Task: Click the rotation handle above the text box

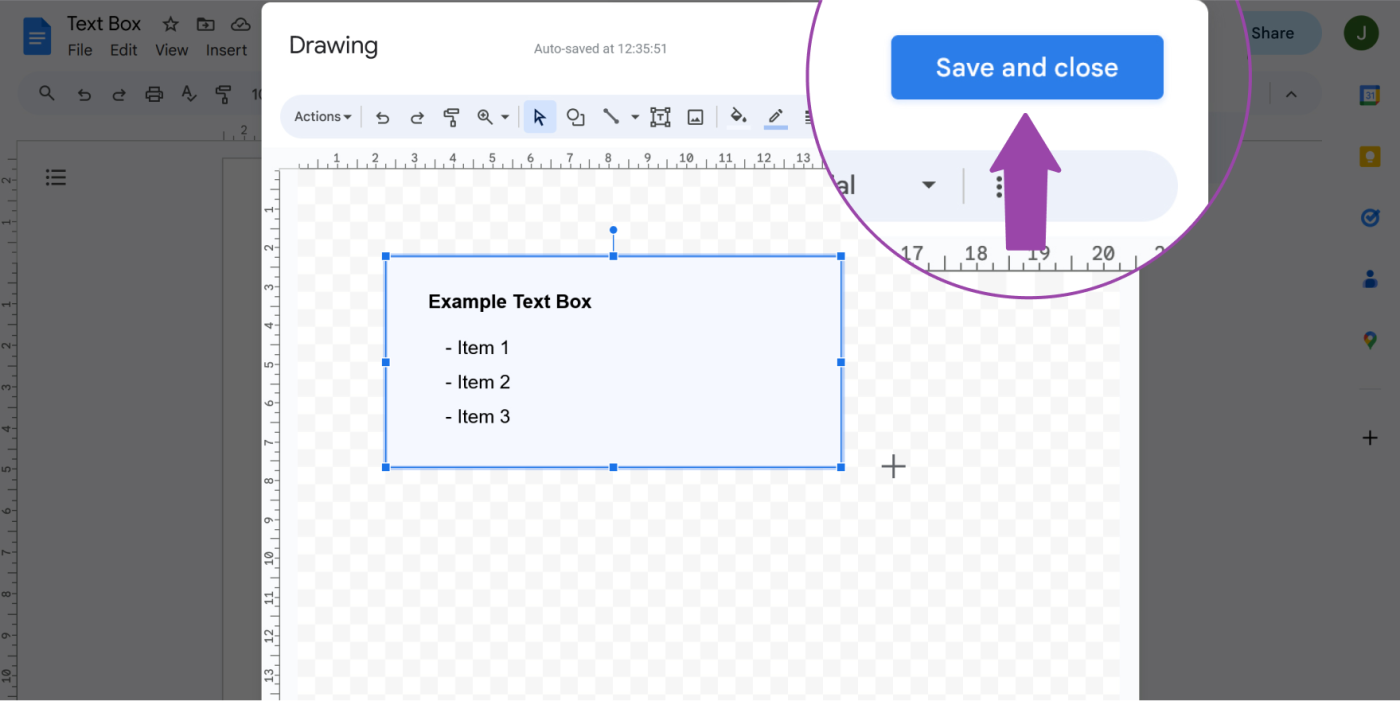Action: [x=613, y=230]
